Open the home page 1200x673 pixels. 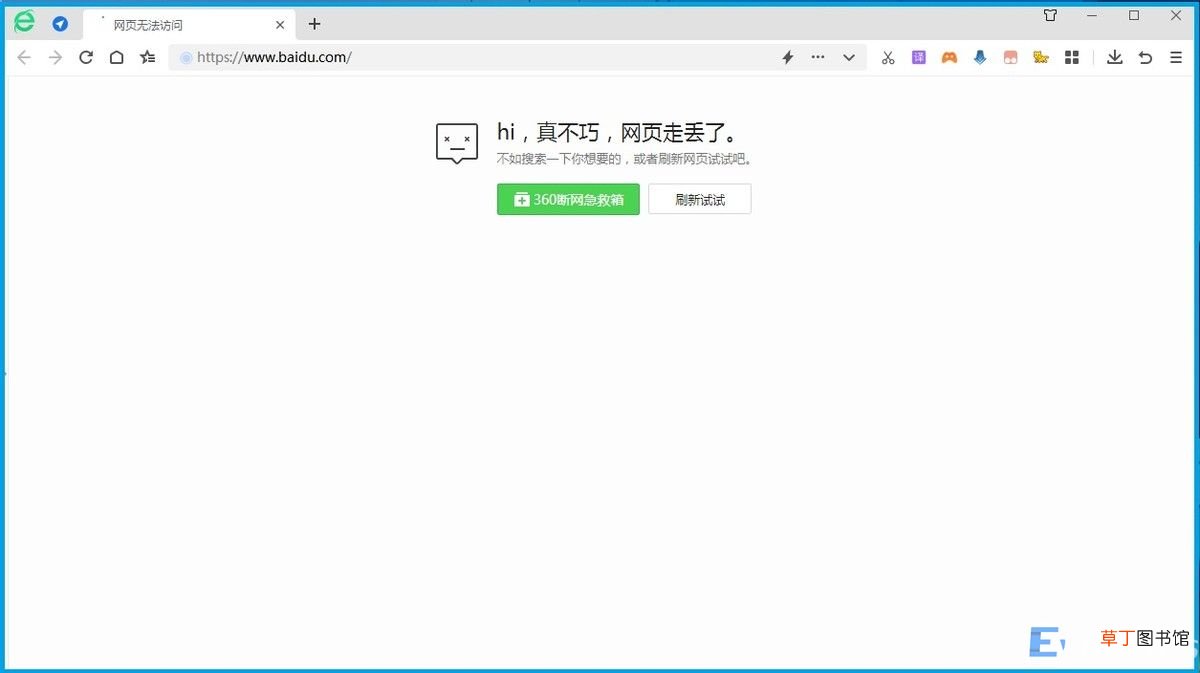[116, 57]
